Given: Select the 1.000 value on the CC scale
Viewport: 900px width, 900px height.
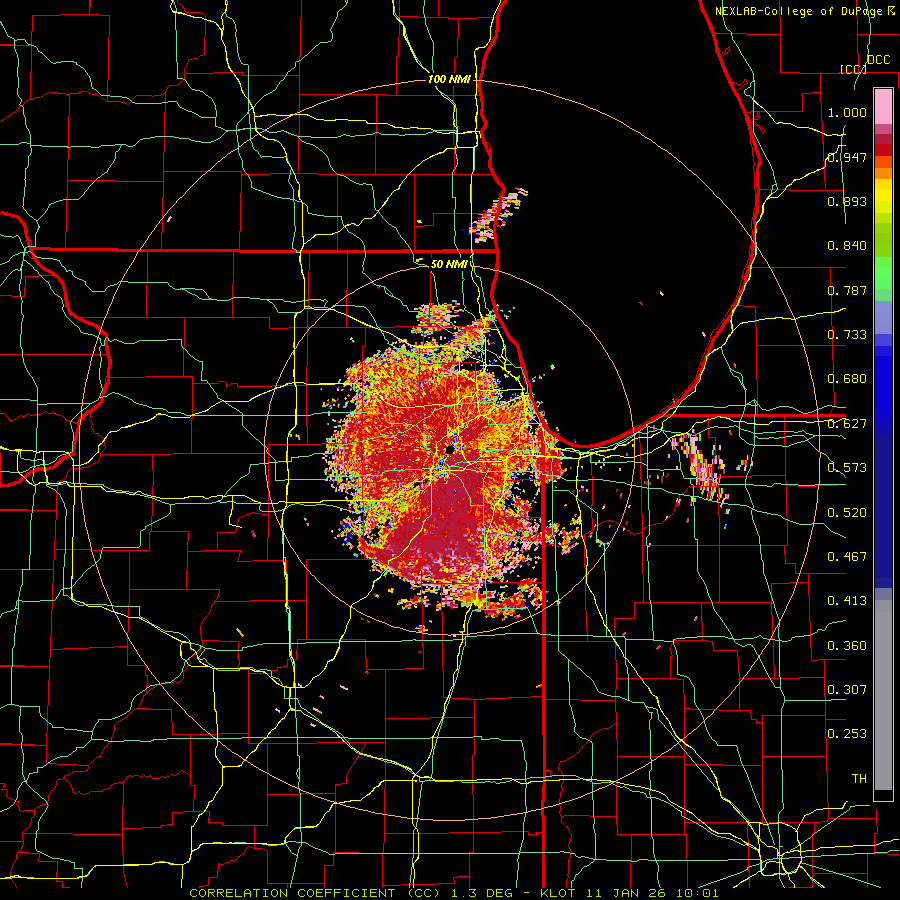Looking at the screenshot, I should (x=847, y=112).
